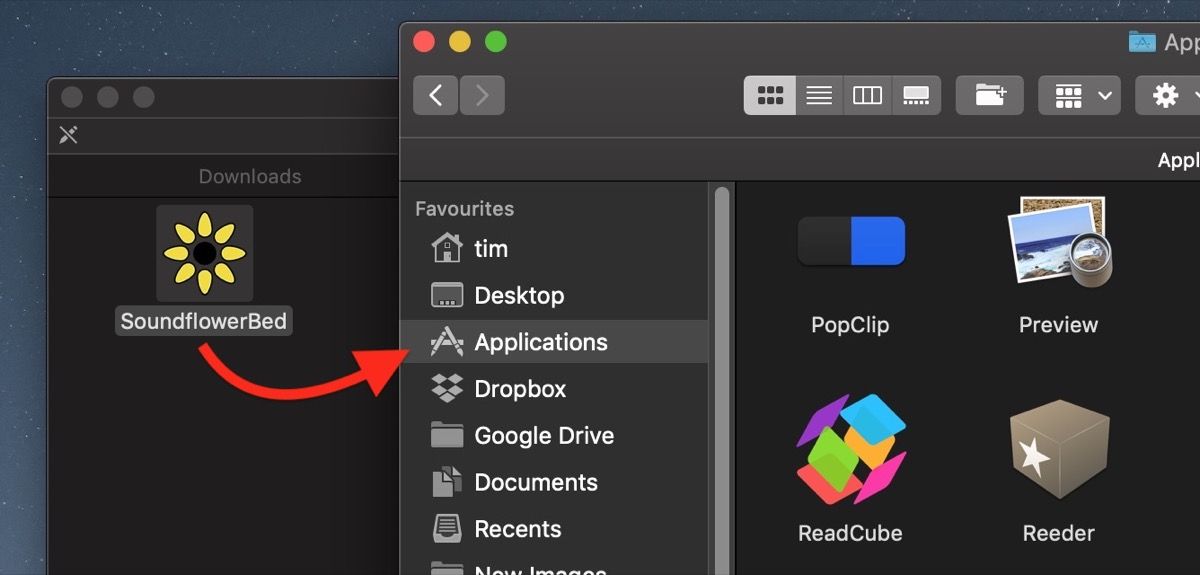Screen dimensions: 1200x575
Task: Go back with the left chevron button
Action: click(x=436, y=95)
